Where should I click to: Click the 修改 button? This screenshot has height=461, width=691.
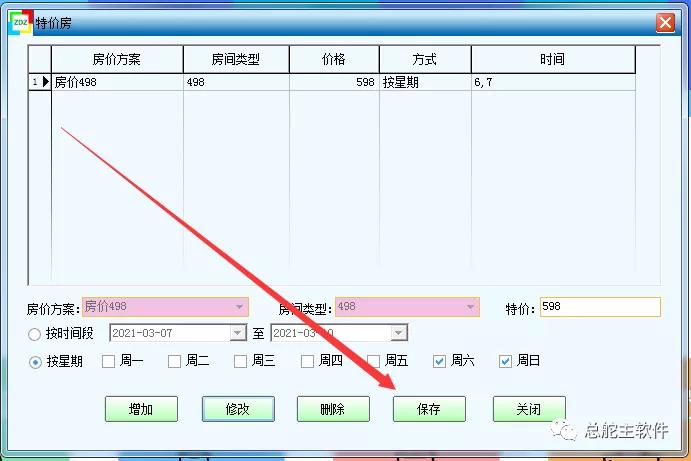(238, 409)
